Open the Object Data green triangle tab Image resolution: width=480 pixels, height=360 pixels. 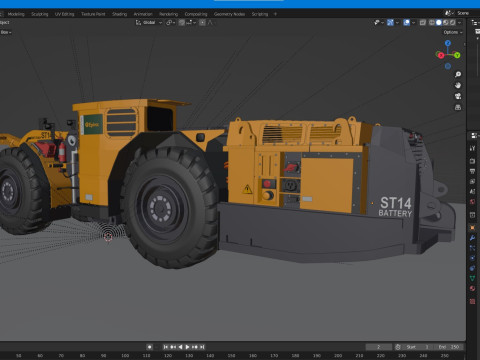(472, 278)
